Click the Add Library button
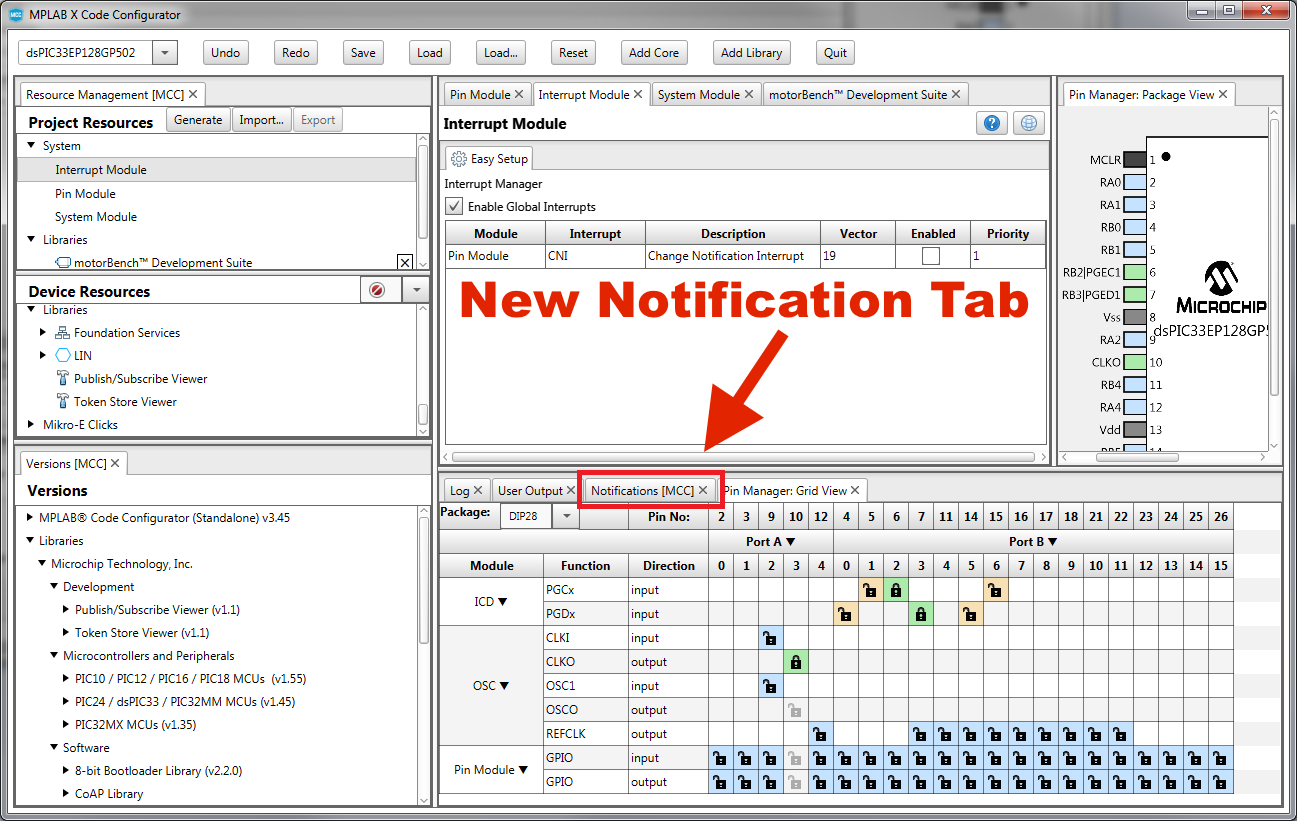Screen dimensions: 1297x821 pyautogui.click(x=751, y=53)
